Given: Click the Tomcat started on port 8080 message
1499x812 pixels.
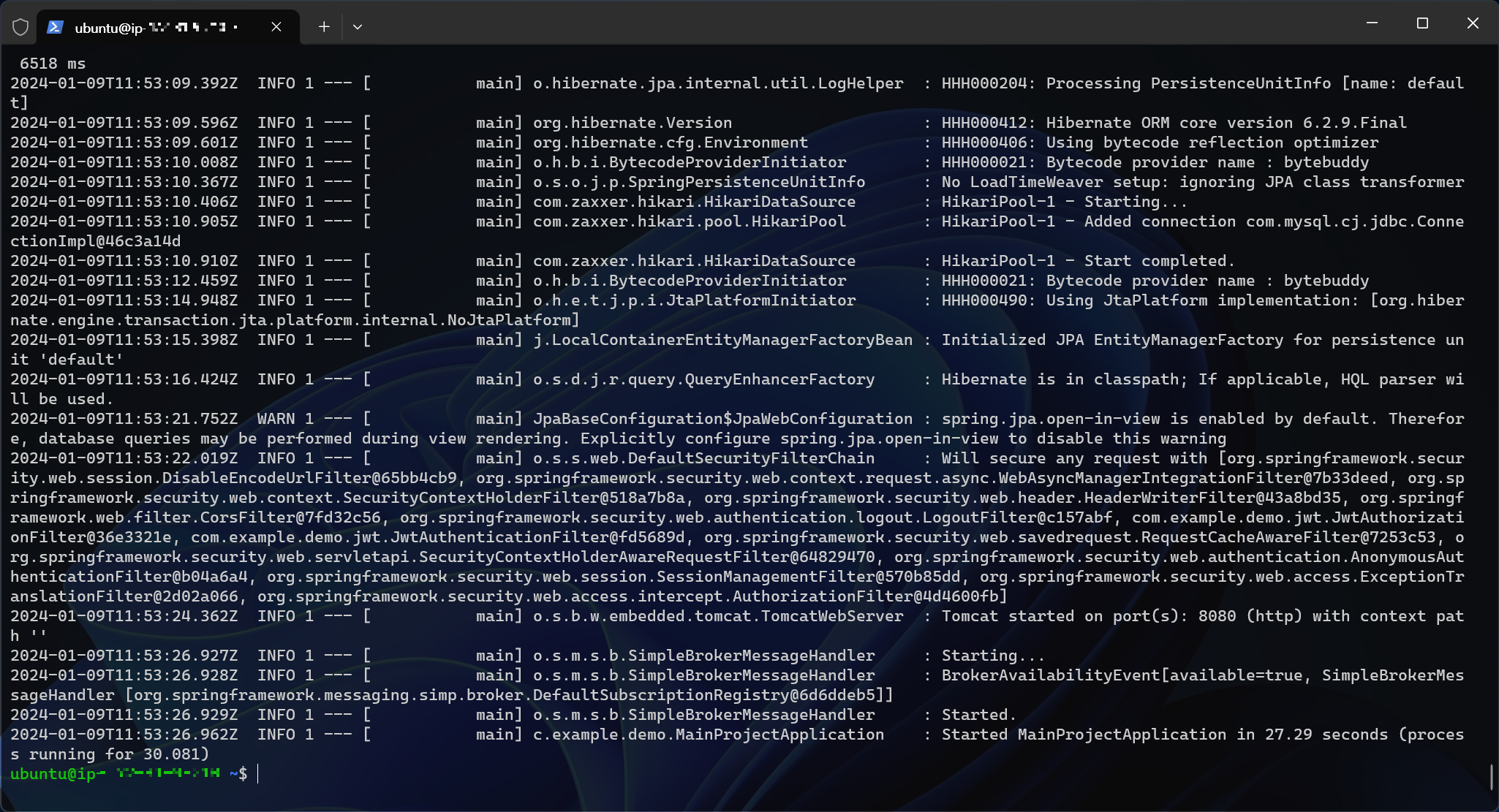Looking at the screenshot, I should (1201, 616).
